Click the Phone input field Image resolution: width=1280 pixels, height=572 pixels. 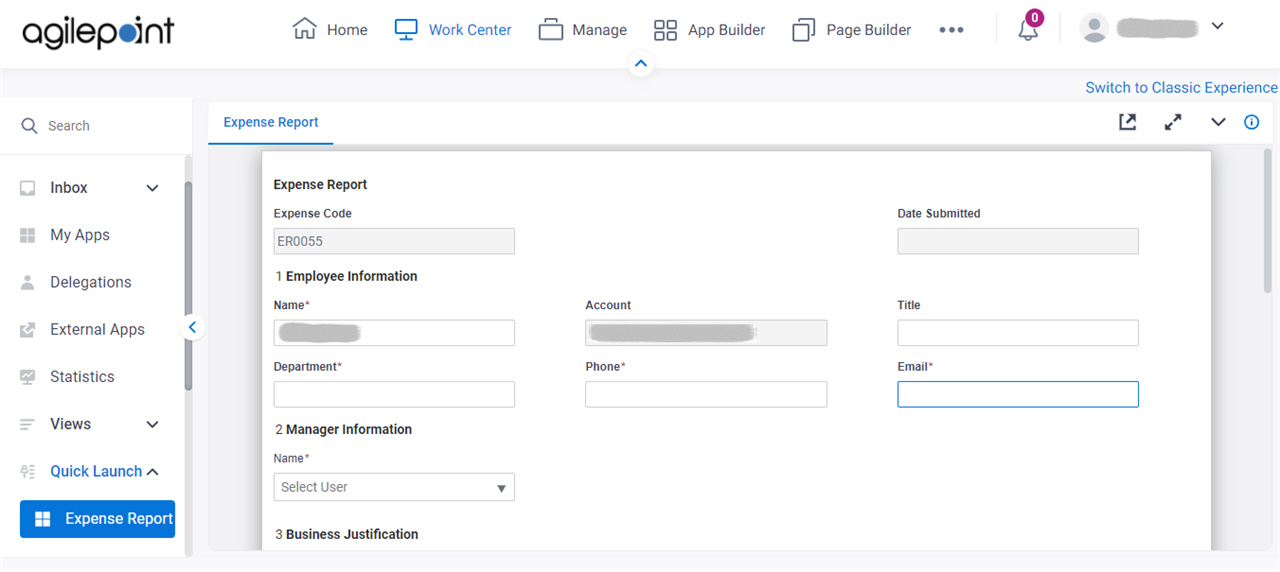(706, 394)
